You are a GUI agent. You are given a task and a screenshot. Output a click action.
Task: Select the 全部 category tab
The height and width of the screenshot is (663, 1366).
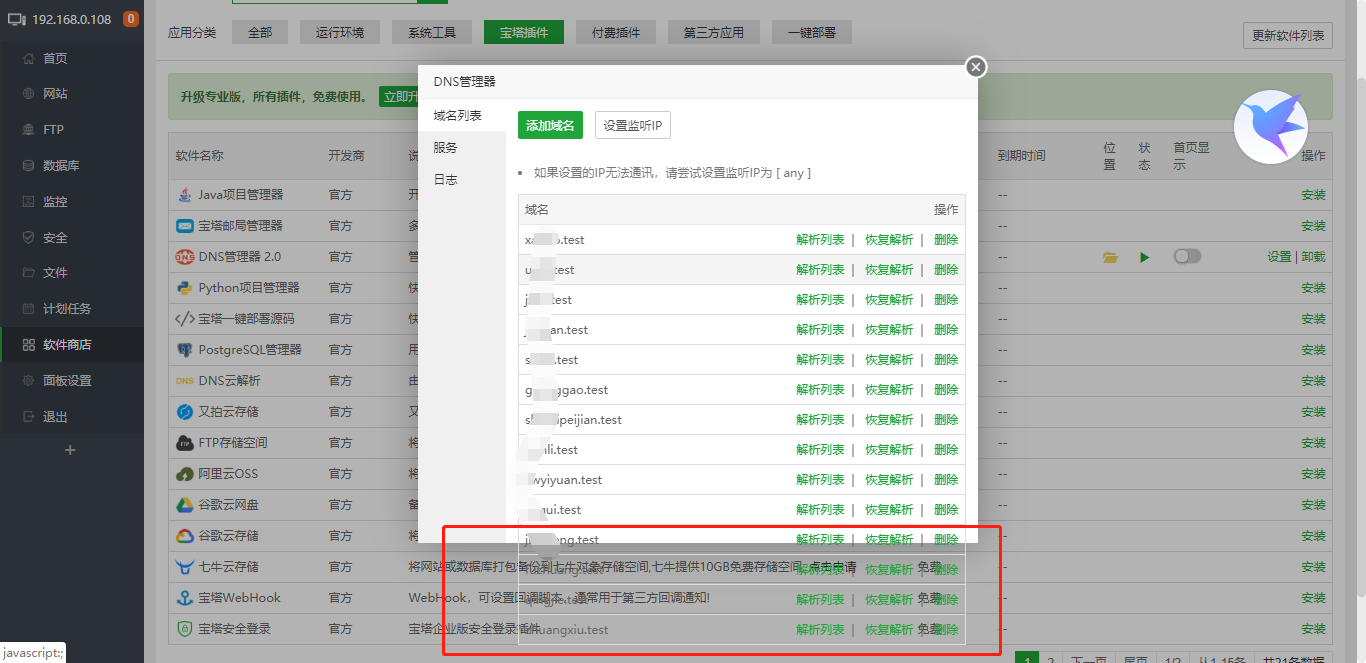[x=260, y=32]
